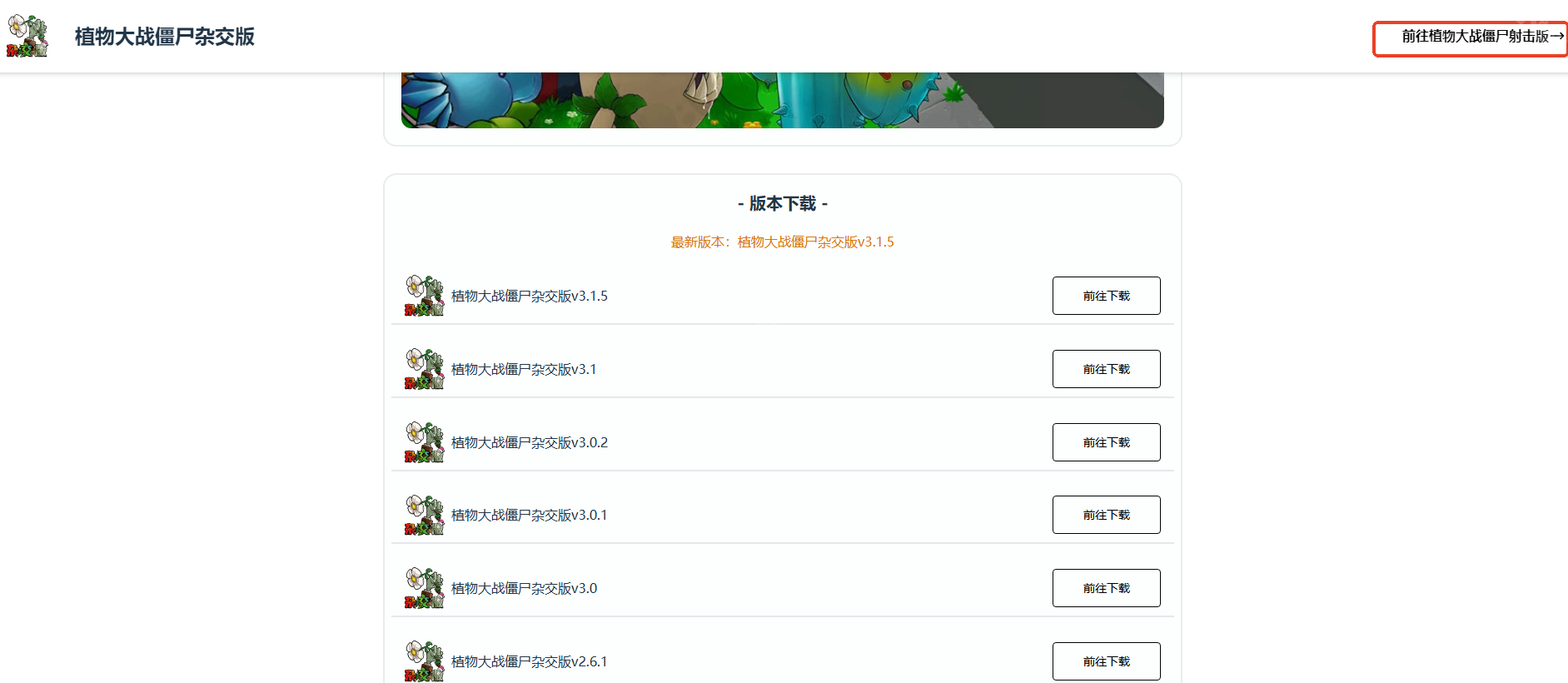Go to the 植物大战僵尸射击版 page
Image resolution: width=1568 pixels, height=683 pixels.
pos(1471,37)
